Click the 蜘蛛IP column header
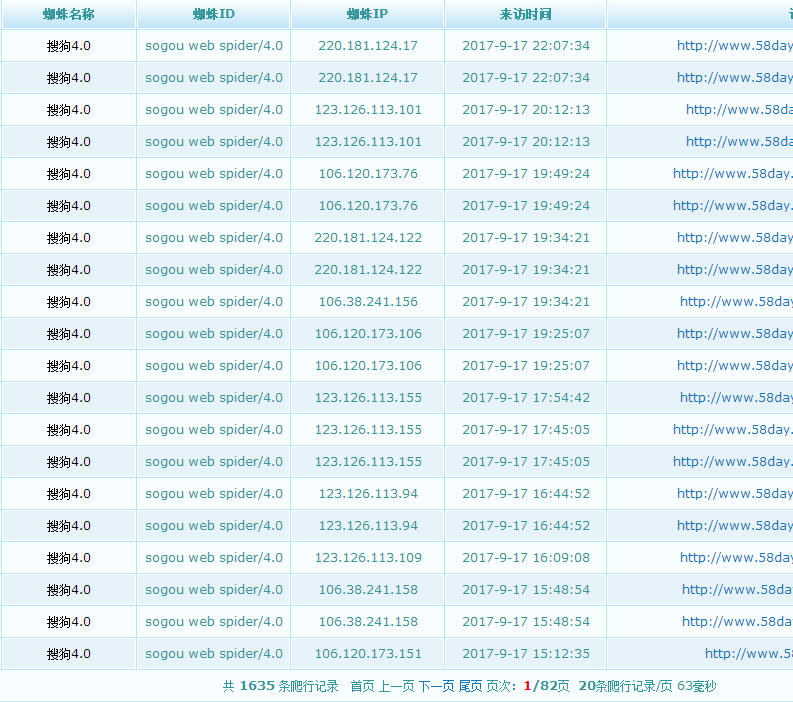Viewport: 793px width, 702px height. (367, 14)
